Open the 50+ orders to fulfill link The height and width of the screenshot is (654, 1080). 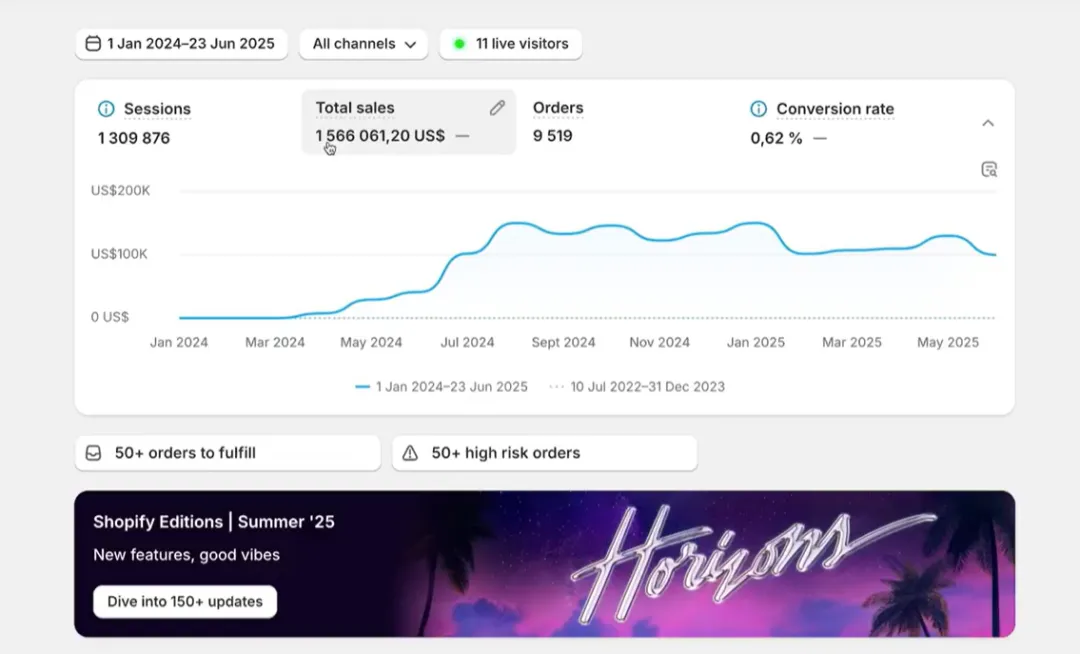pyautogui.click(x=185, y=453)
